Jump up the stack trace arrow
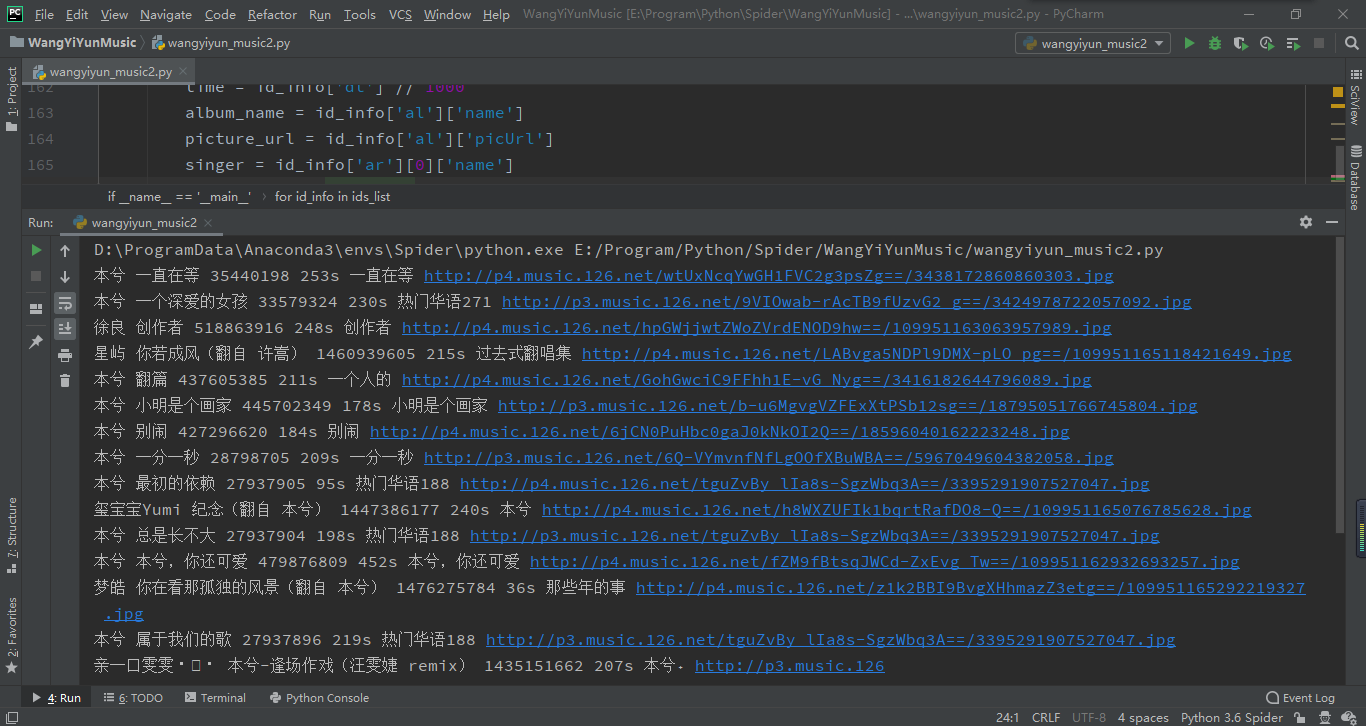Viewport: 1366px width, 726px height. click(65, 250)
